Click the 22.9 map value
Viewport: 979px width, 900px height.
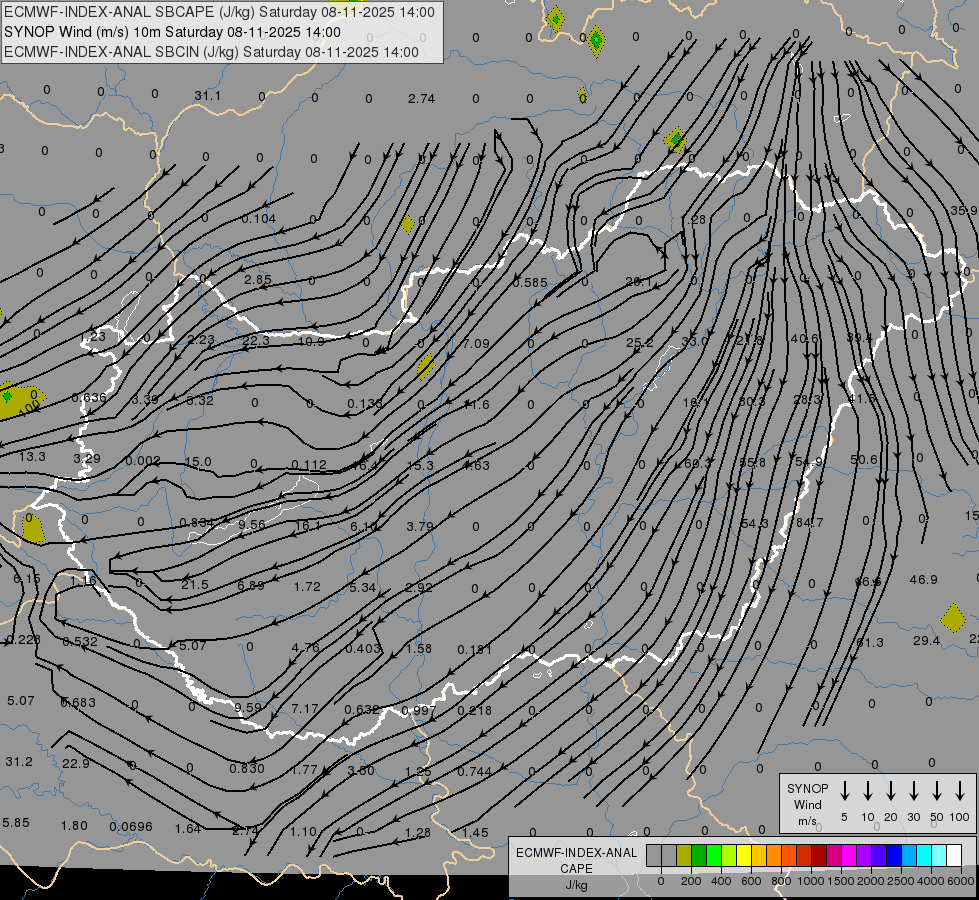coord(76,764)
